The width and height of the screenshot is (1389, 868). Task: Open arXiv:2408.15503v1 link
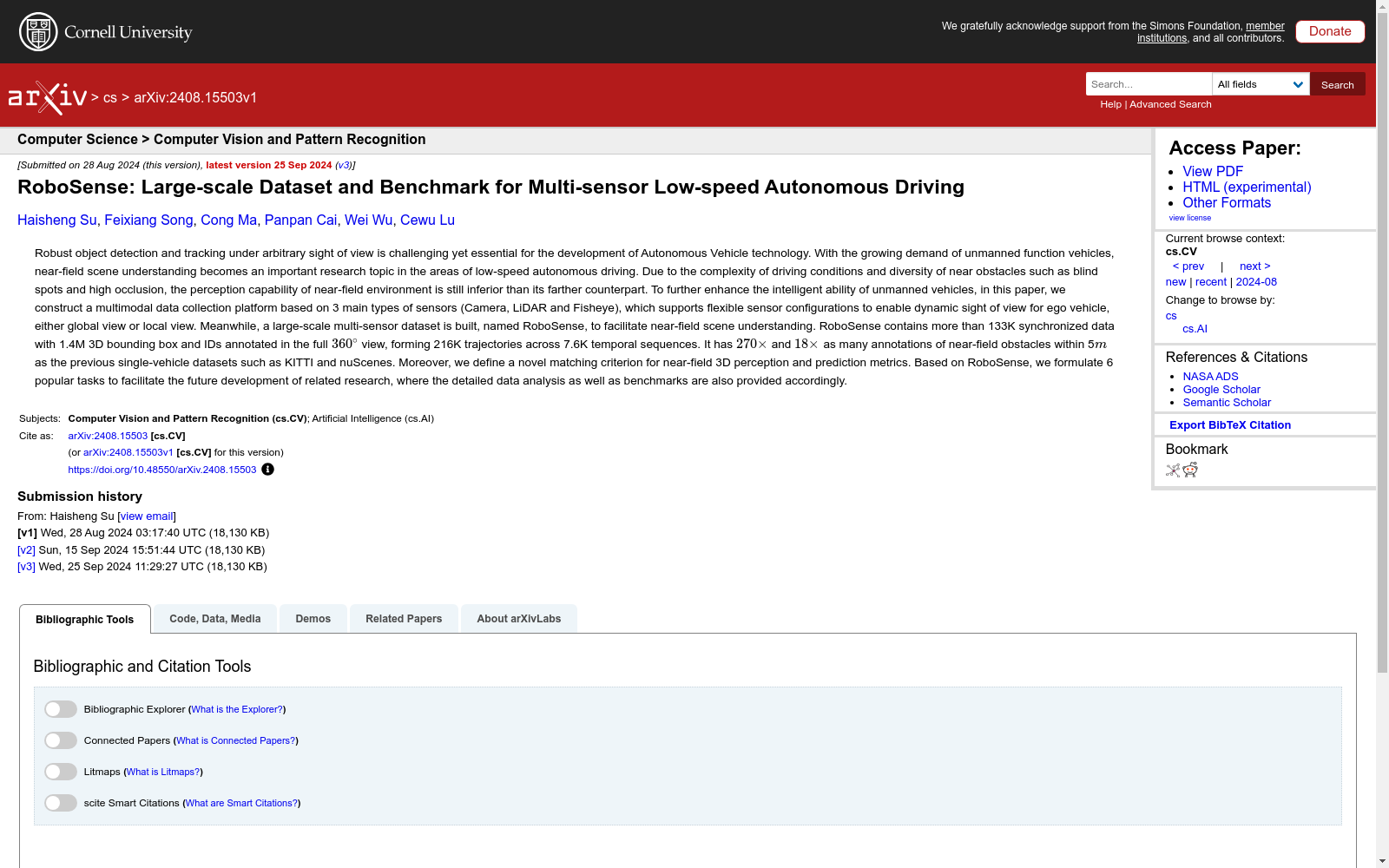click(x=128, y=452)
